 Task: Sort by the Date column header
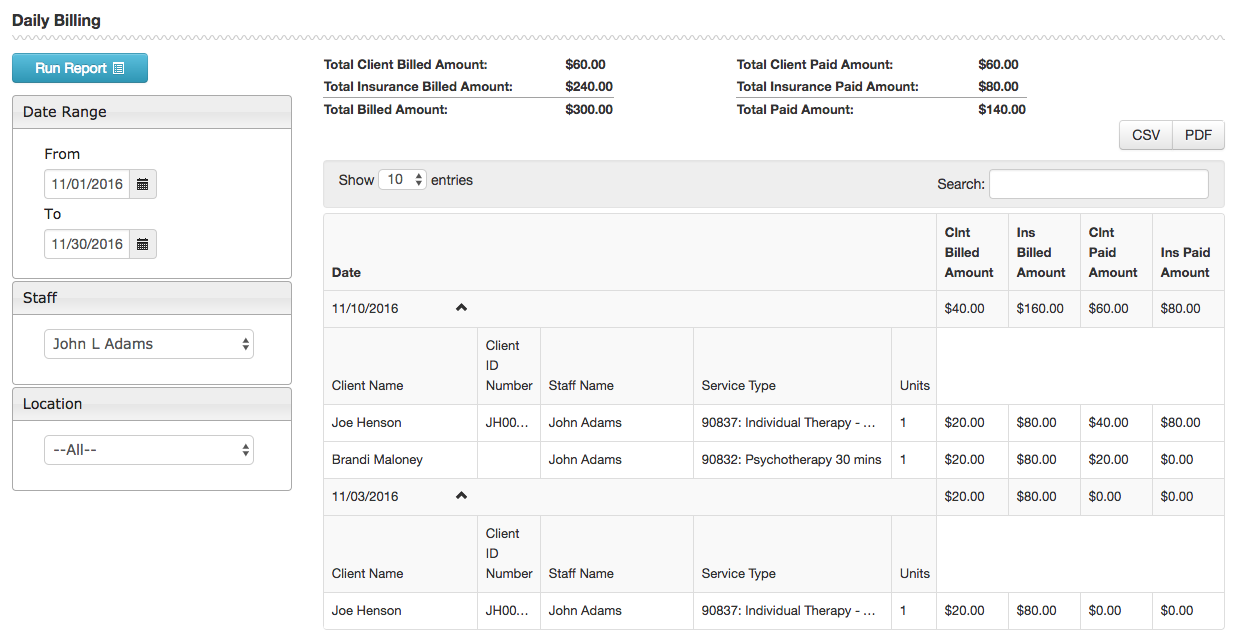coord(346,272)
